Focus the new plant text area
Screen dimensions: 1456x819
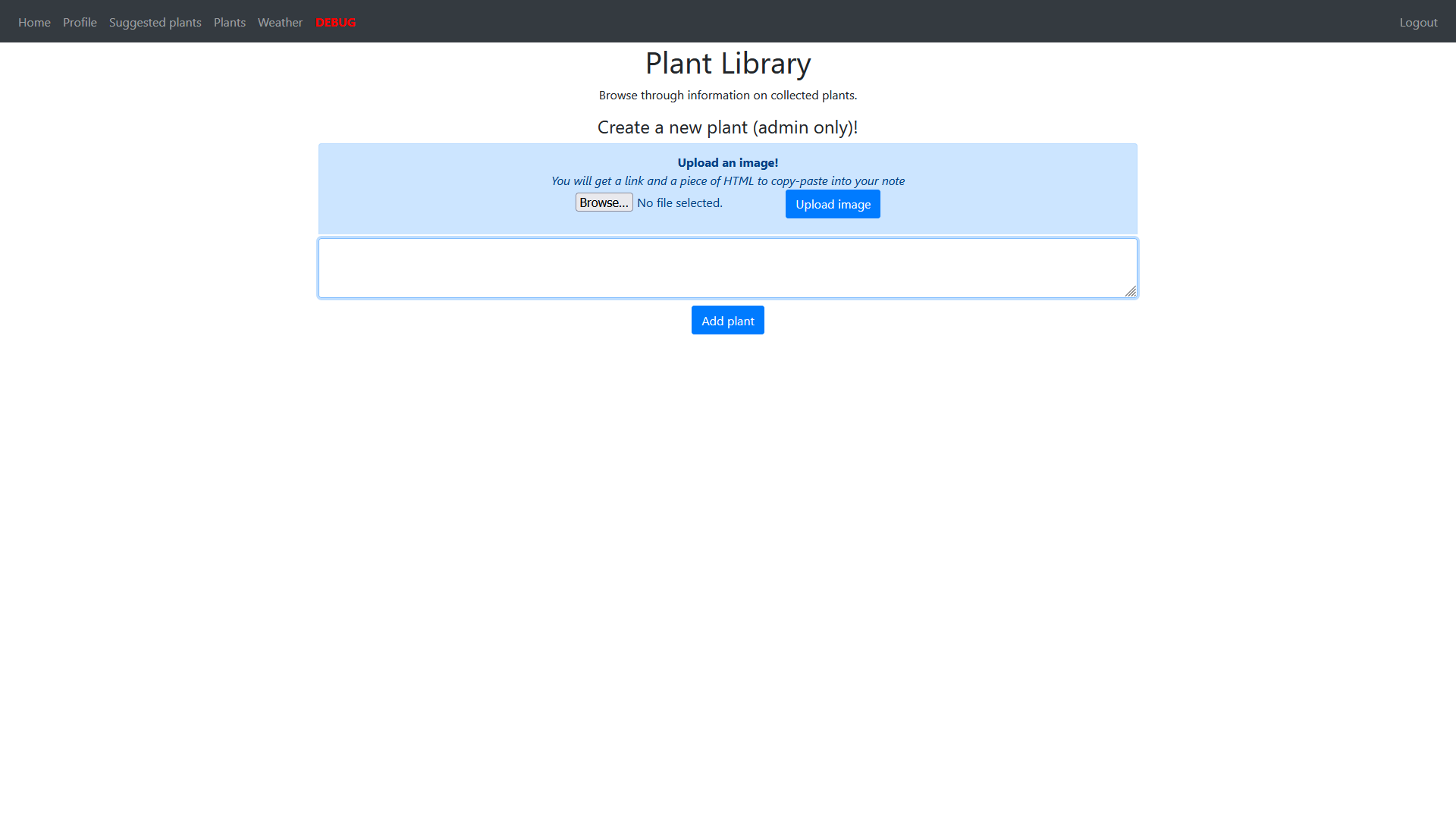coord(726,268)
